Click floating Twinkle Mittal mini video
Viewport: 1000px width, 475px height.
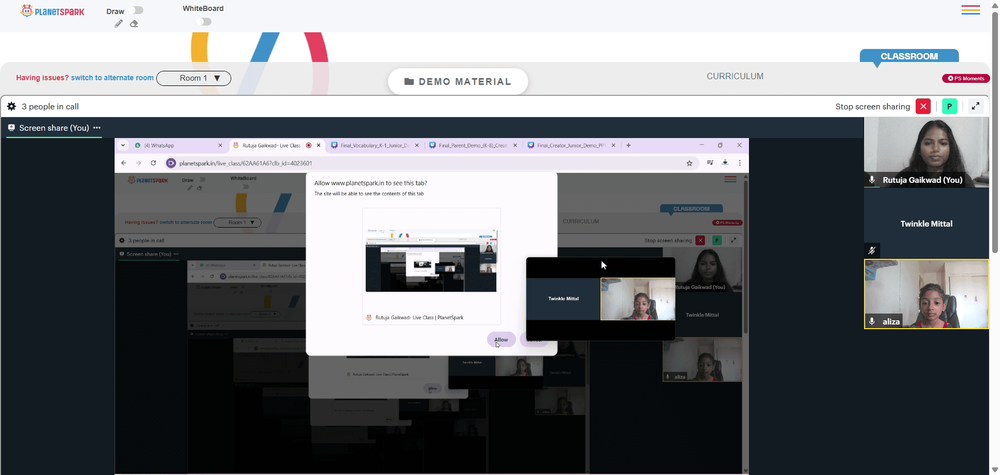tap(563, 298)
